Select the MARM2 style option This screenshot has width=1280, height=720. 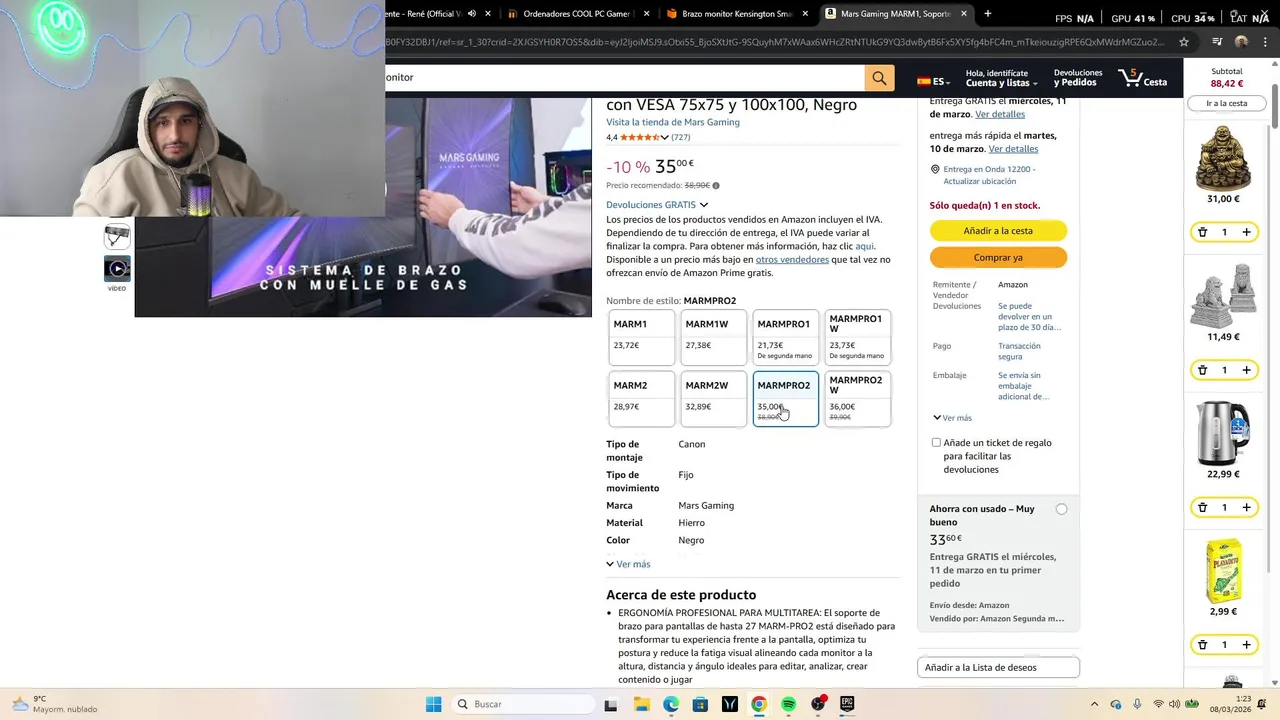pos(642,399)
